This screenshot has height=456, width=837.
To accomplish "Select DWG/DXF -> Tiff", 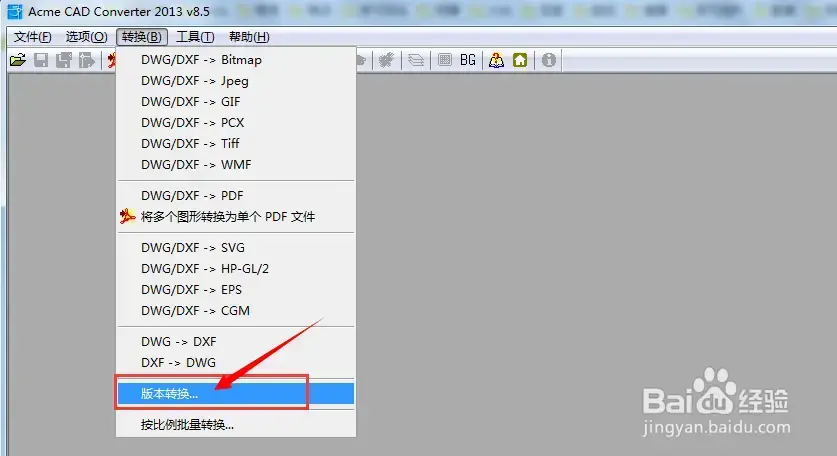I will point(235,143).
